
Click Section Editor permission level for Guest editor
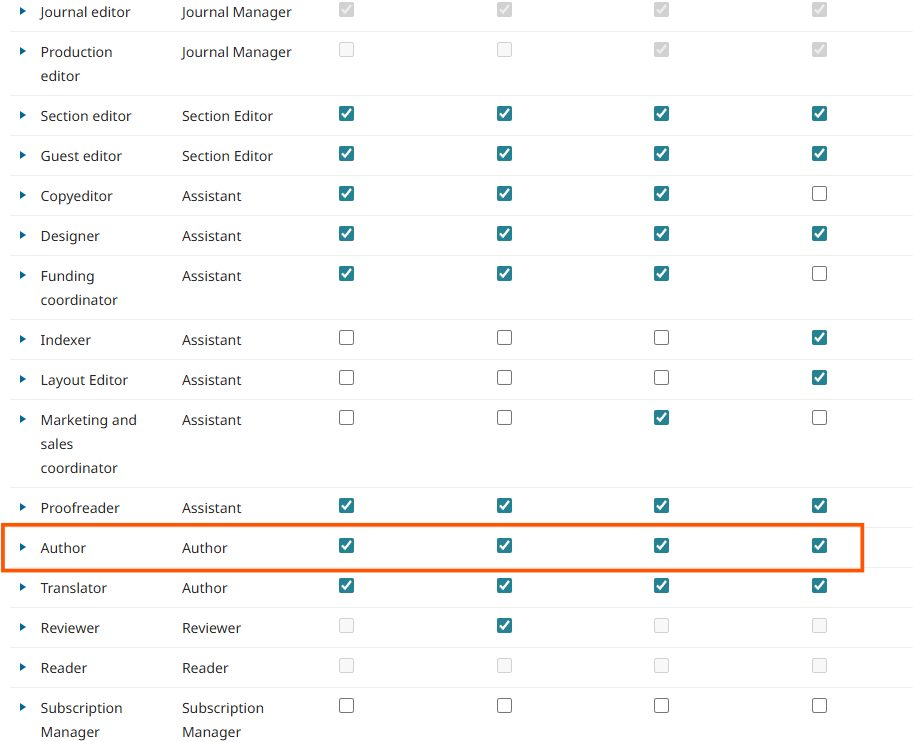click(x=227, y=156)
